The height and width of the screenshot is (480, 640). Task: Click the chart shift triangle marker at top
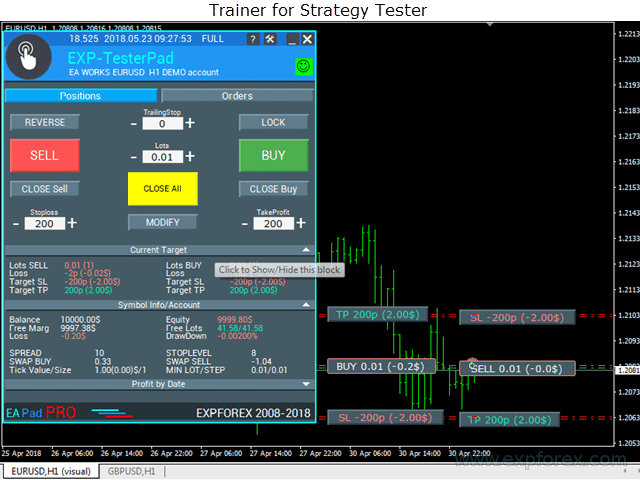[490, 24]
